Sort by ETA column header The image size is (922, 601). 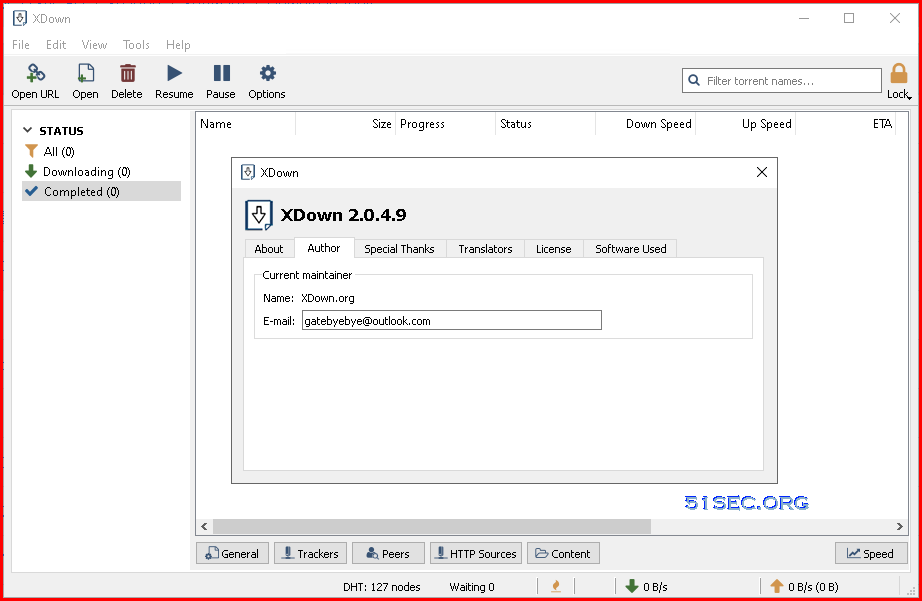point(846,123)
